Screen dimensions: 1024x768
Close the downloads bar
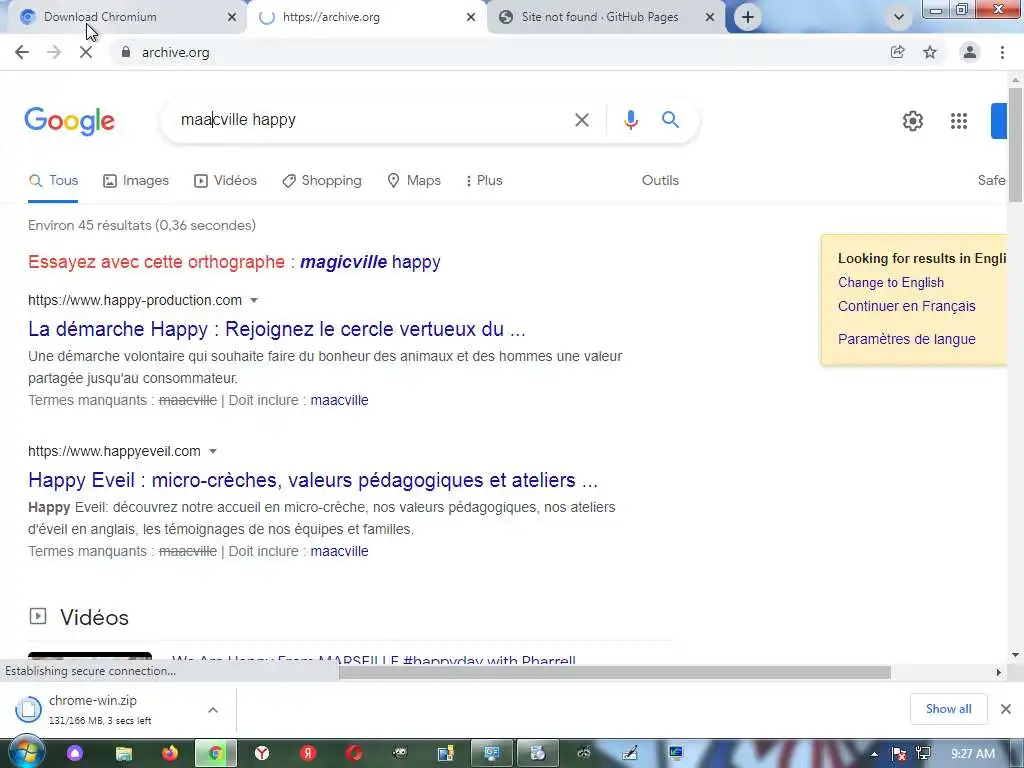point(1006,709)
